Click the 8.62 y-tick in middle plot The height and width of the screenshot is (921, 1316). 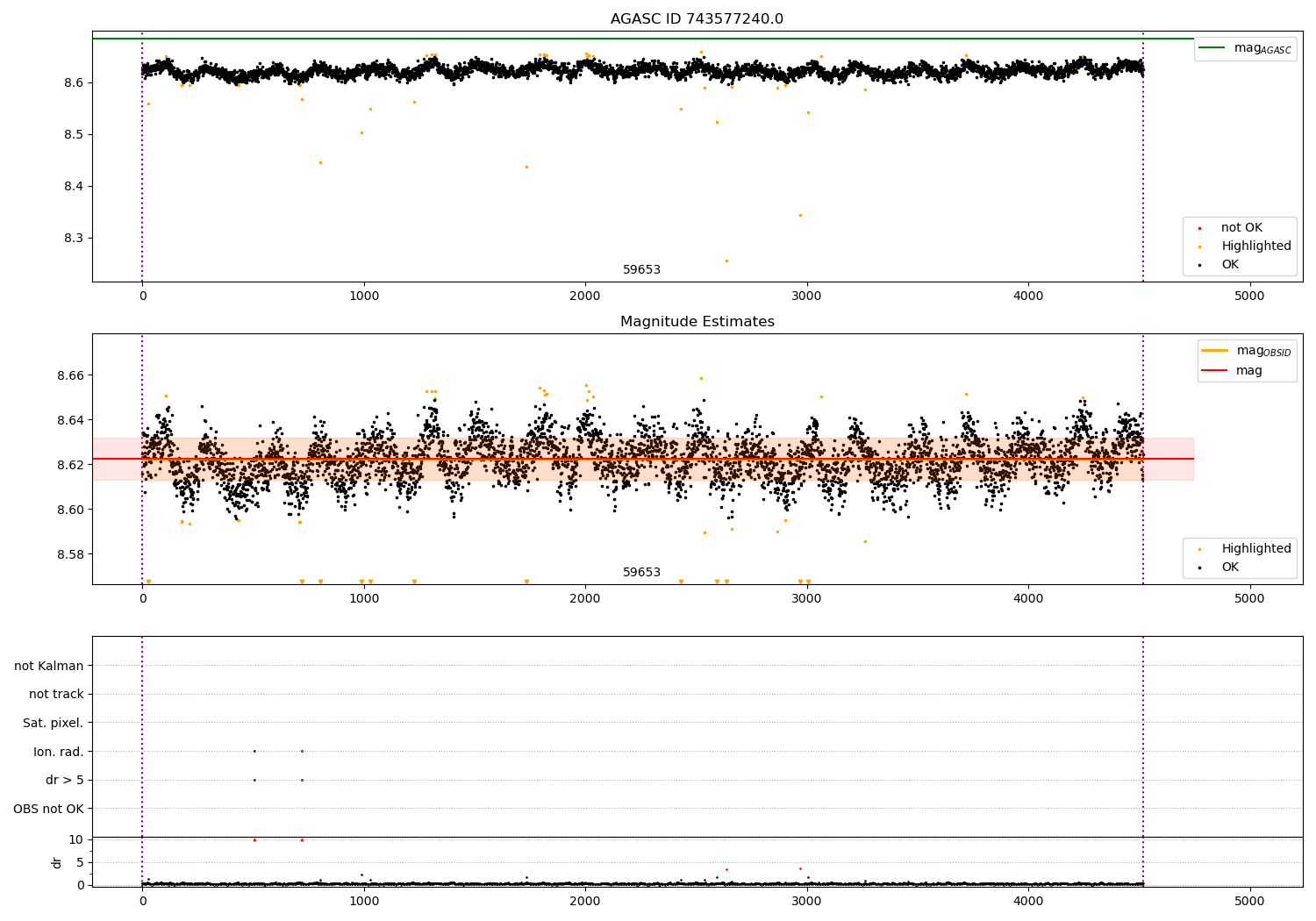coord(70,465)
